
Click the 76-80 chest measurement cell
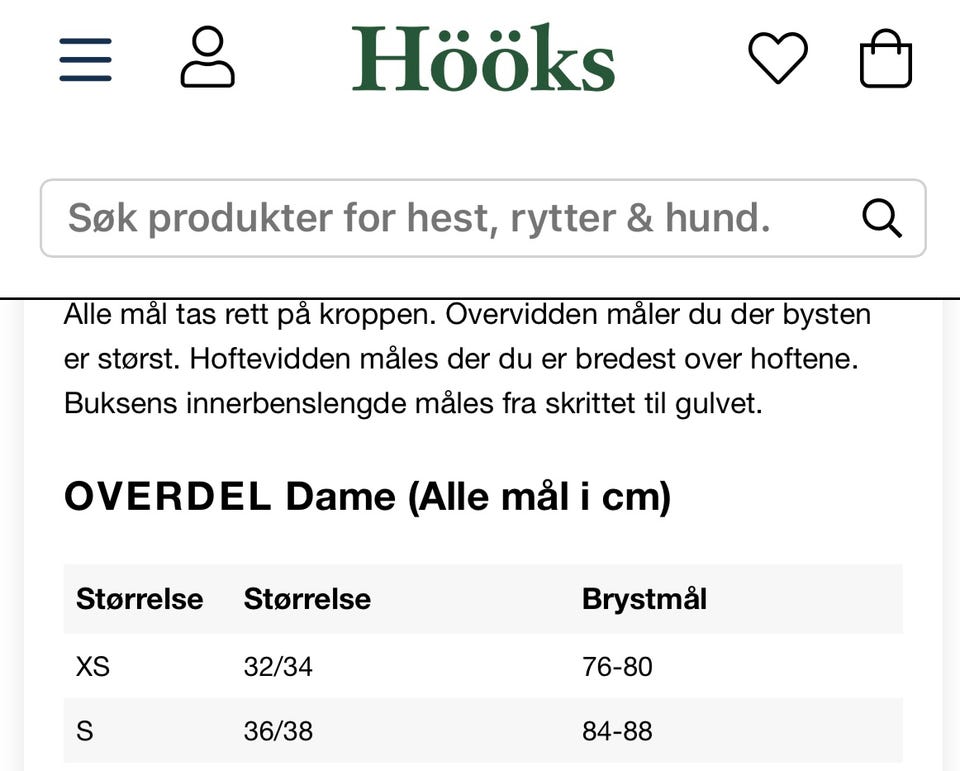point(617,666)
